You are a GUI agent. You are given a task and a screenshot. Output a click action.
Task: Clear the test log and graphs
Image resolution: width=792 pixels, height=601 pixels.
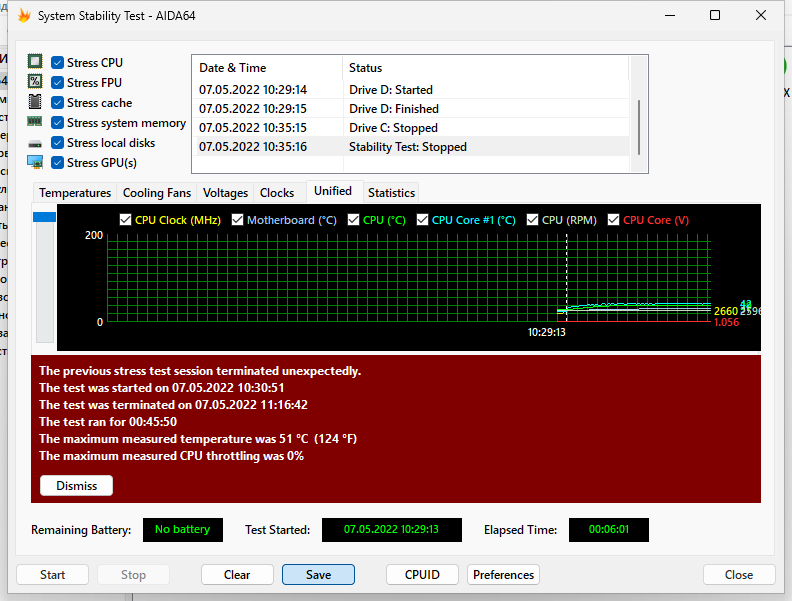(237, 575)
